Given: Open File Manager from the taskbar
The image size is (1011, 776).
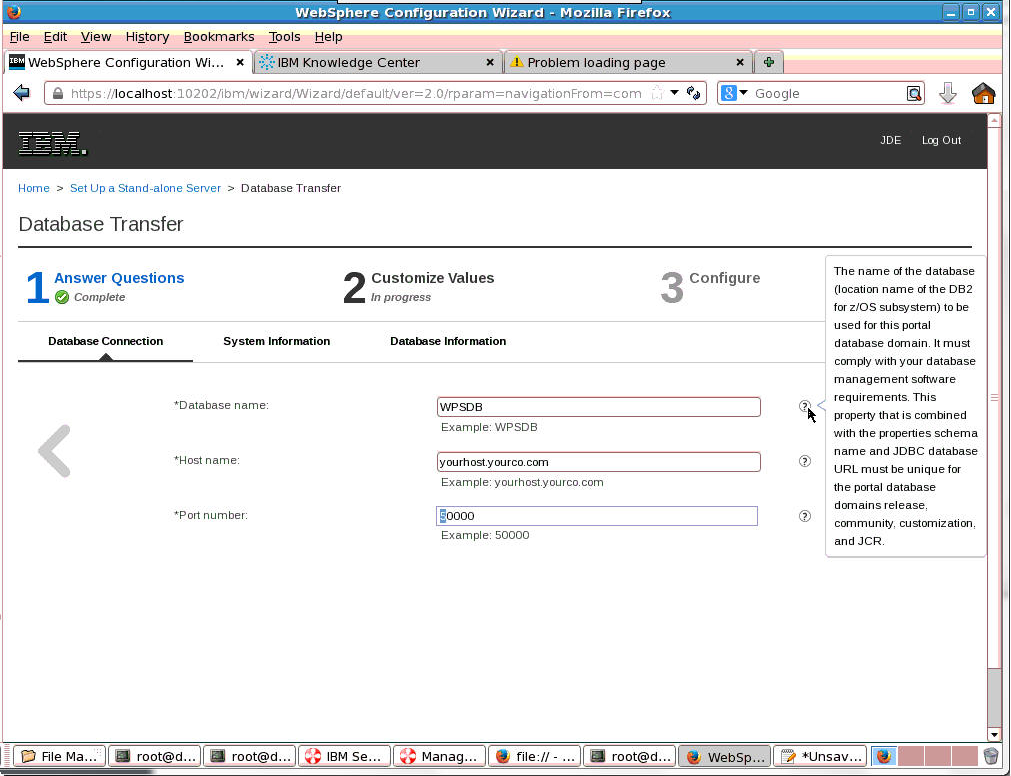Looking at the screenshot, I should (x=58, y=756).
